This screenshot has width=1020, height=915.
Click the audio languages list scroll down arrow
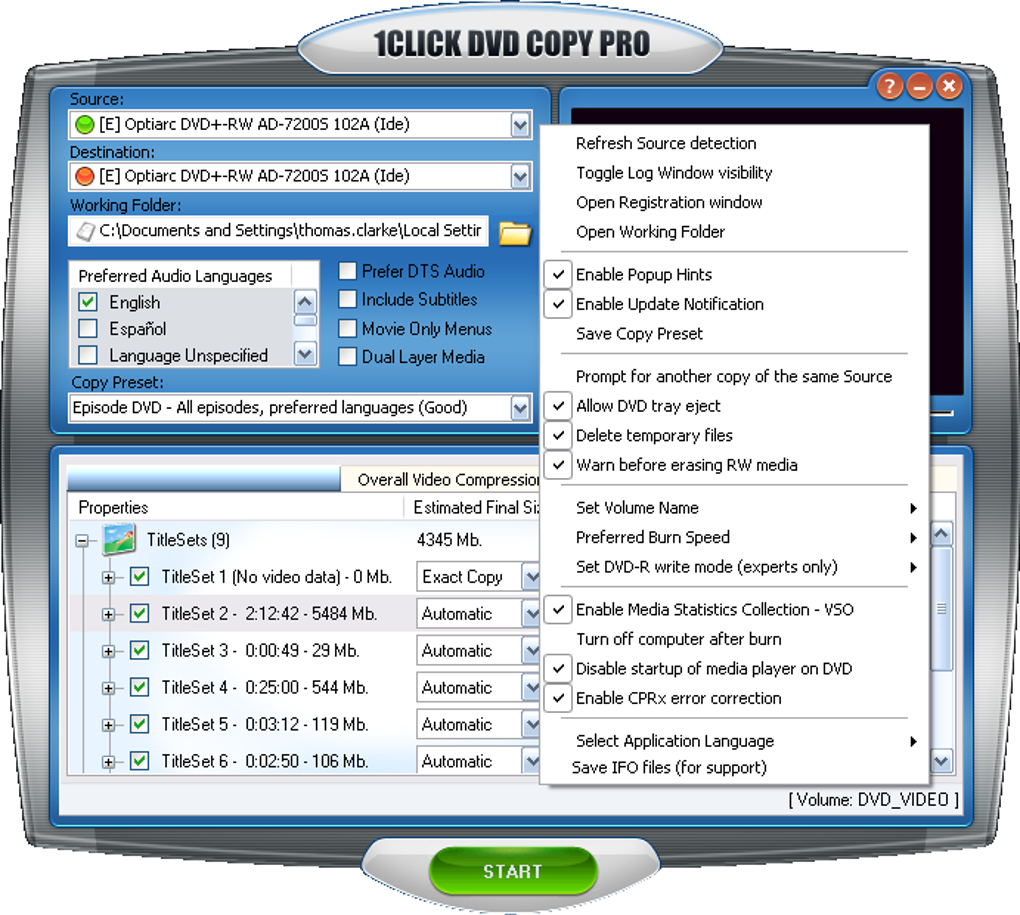click(x=305, y=354)
